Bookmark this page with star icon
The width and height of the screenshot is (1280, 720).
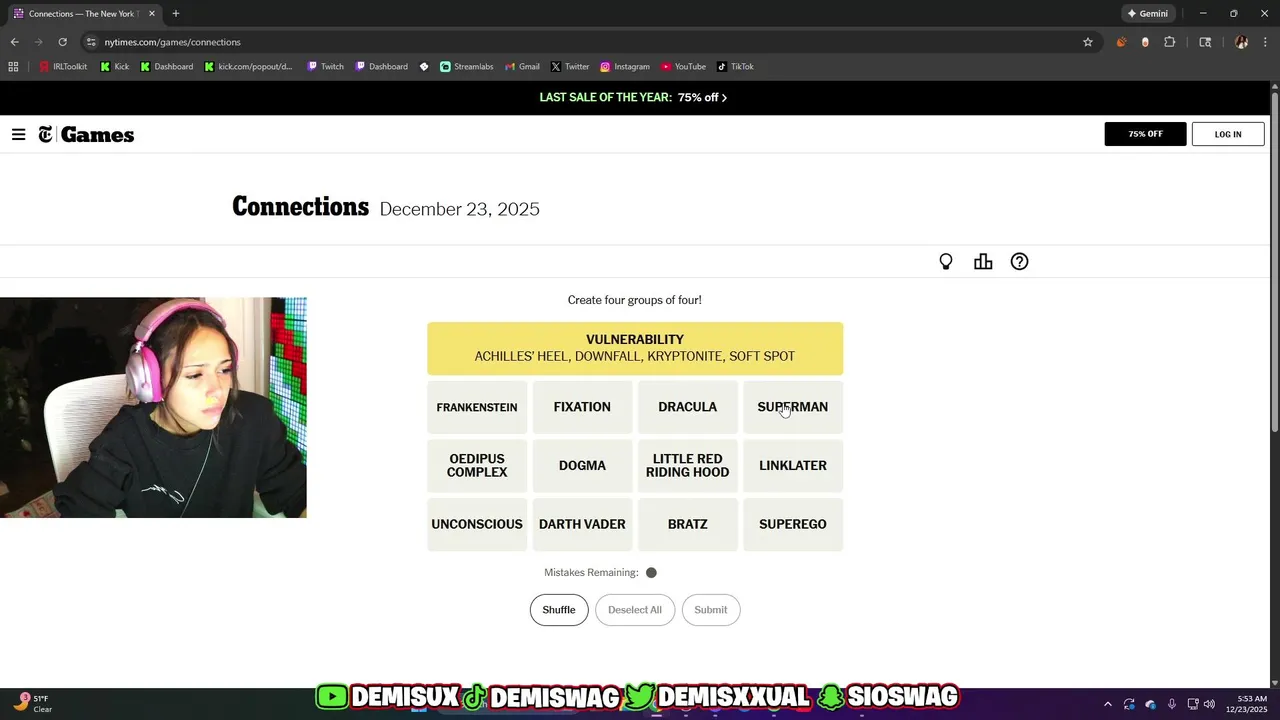1088,42
